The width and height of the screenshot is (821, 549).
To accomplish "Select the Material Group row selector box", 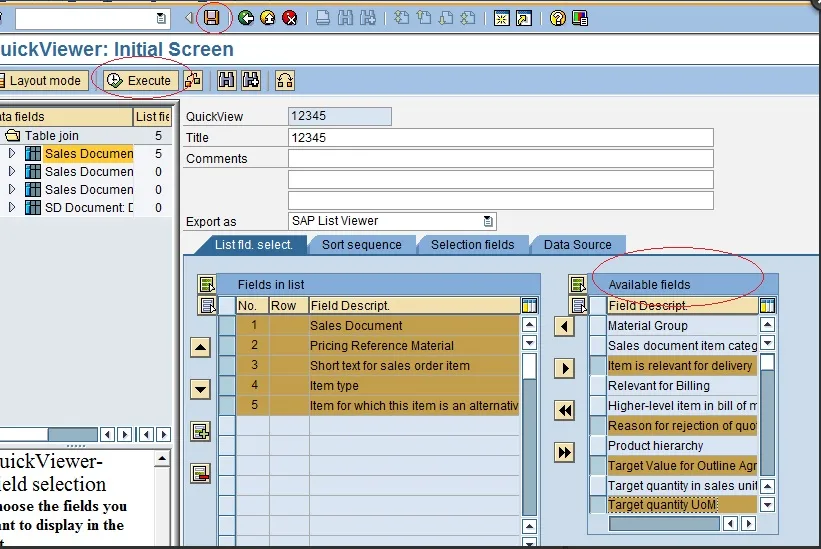I will [x=597, y=325].
